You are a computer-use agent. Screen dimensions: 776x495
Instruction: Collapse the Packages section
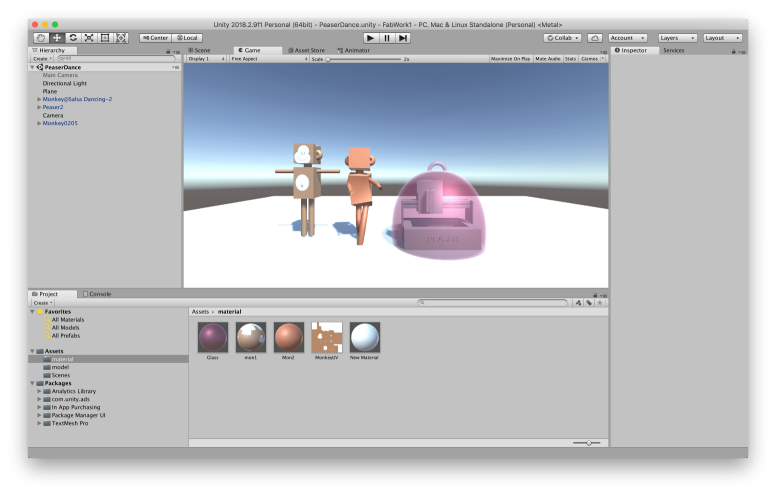(x=32, y=383)
